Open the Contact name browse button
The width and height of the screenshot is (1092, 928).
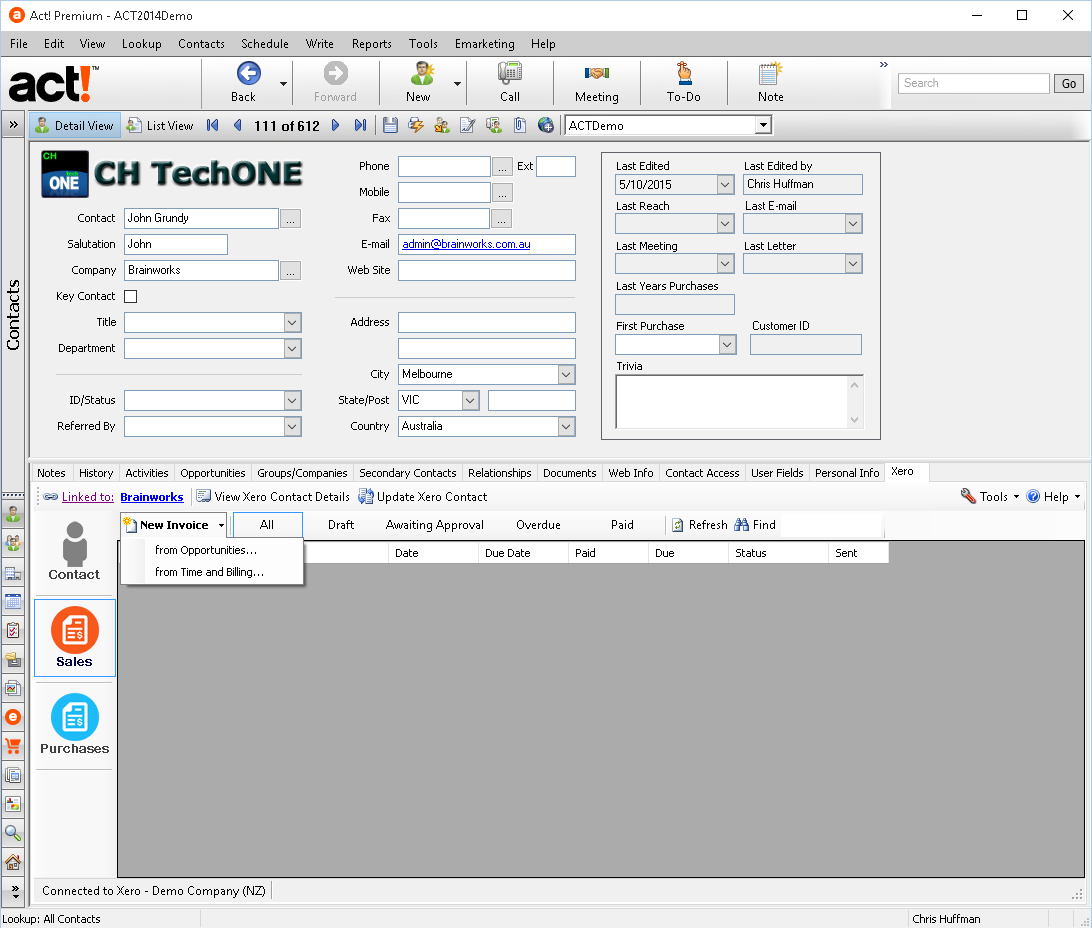click(290, 219)
